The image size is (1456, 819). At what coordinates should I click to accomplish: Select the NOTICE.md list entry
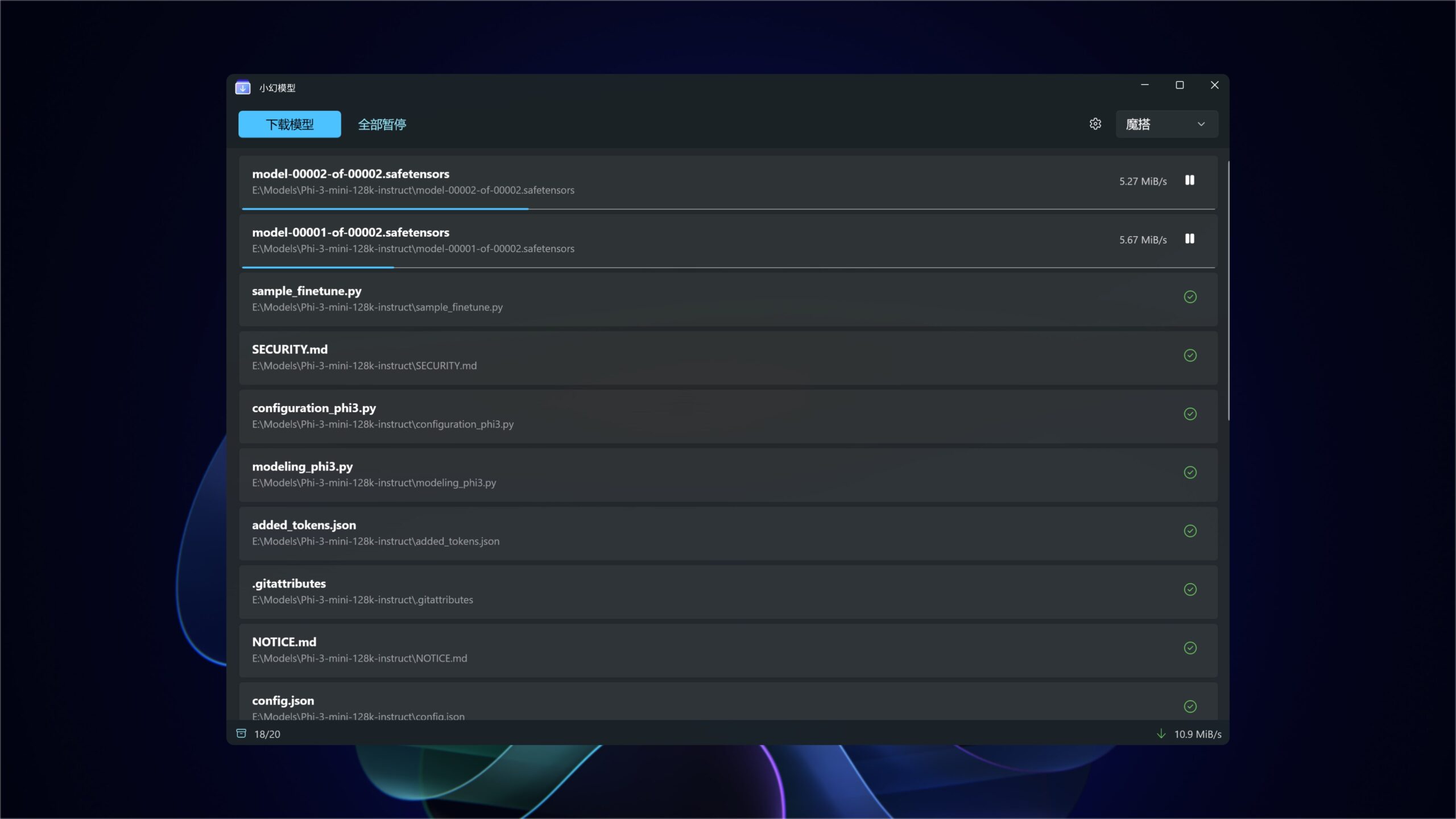click(x=728, y=650)
